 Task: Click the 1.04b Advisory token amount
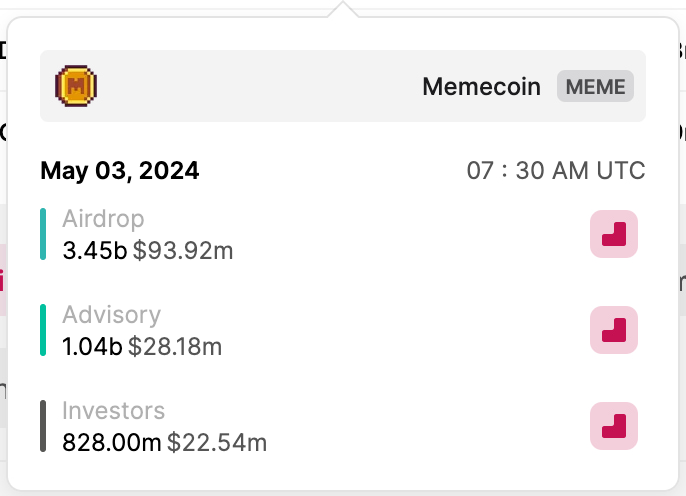(x=92, y=346)
